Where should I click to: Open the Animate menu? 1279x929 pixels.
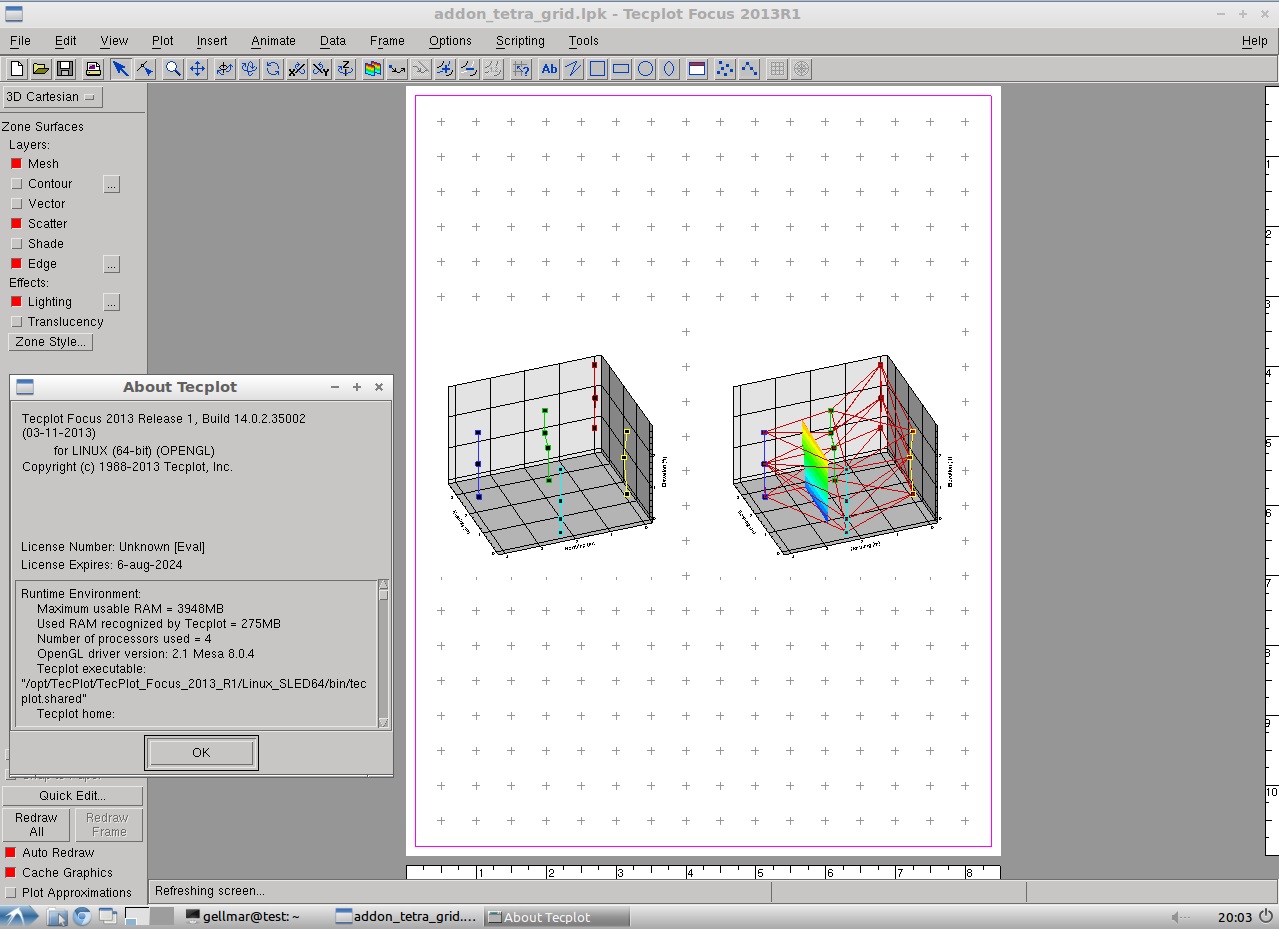point(273,41)
